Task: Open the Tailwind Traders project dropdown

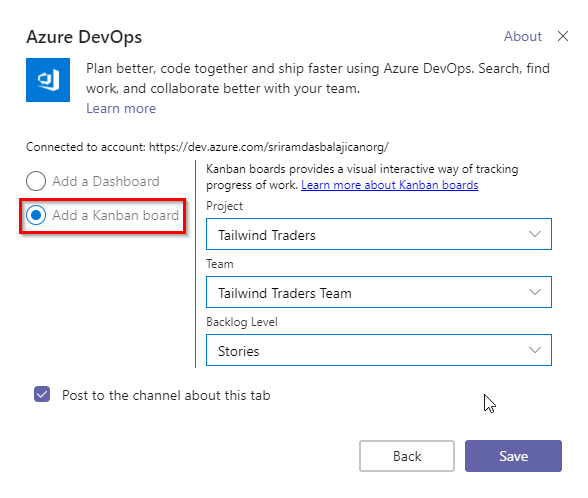Action: [x=379, y=234]
